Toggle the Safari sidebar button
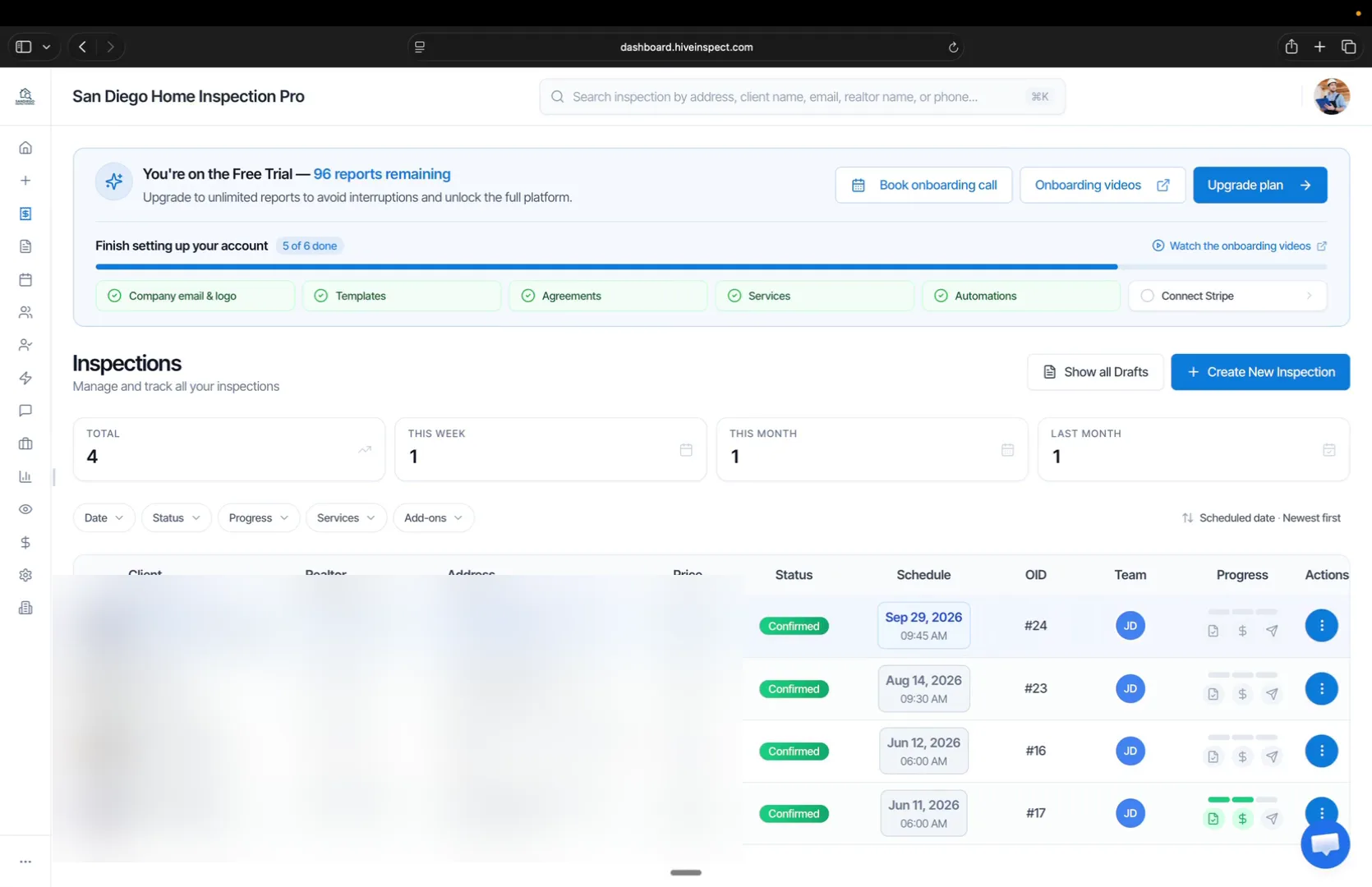 tap(24, 47)
